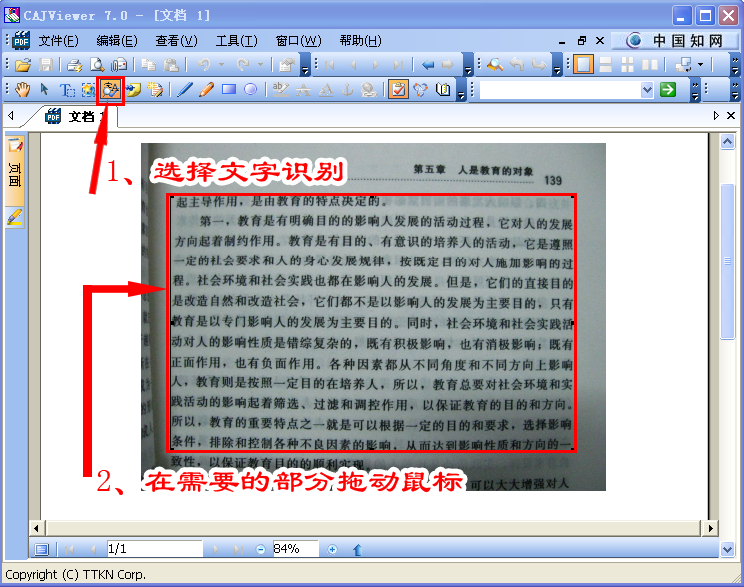Switch to the 文档 1 tab

[x=80, y=116]
